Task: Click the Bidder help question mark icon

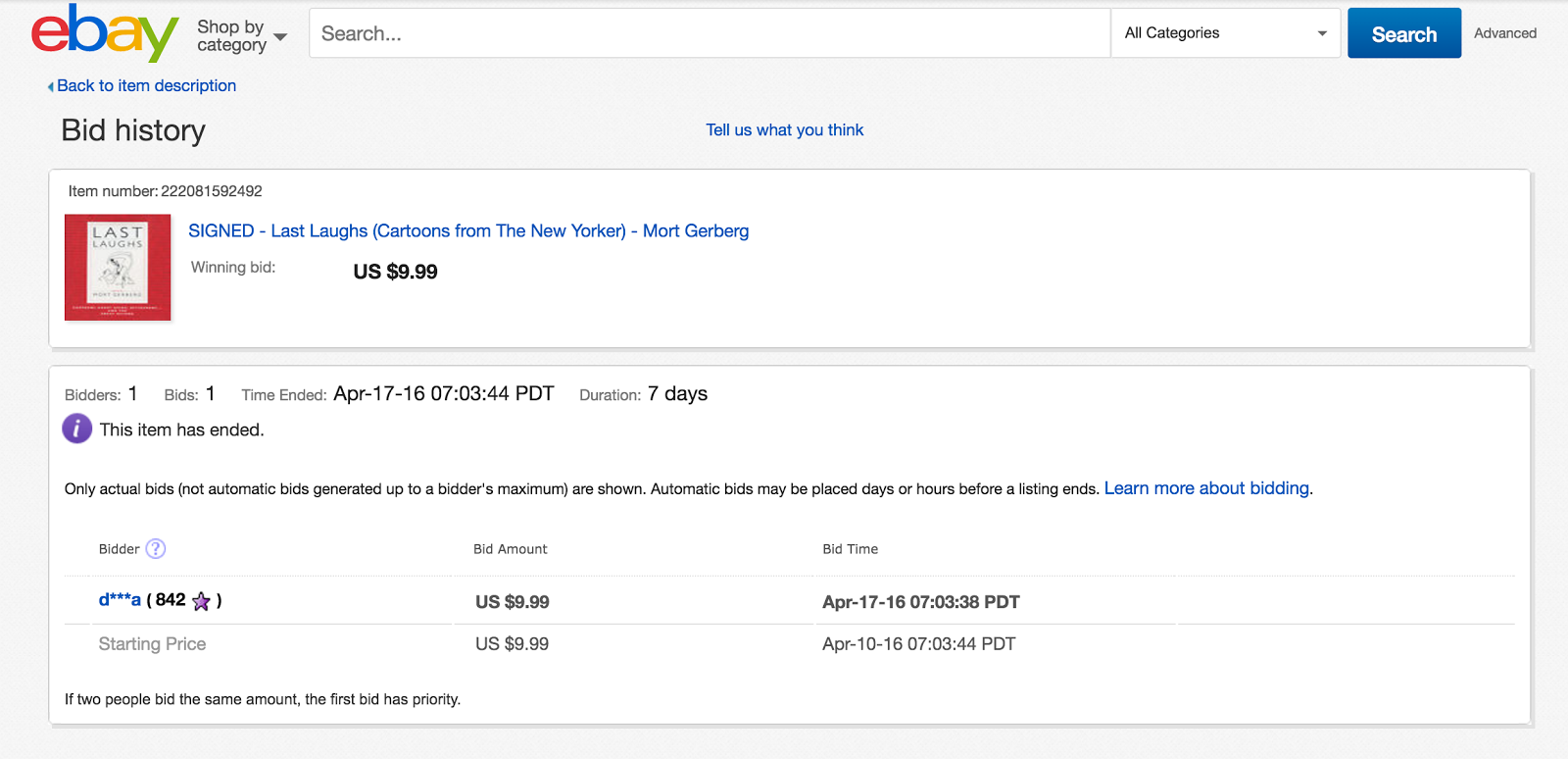Action: coord(156,549)
